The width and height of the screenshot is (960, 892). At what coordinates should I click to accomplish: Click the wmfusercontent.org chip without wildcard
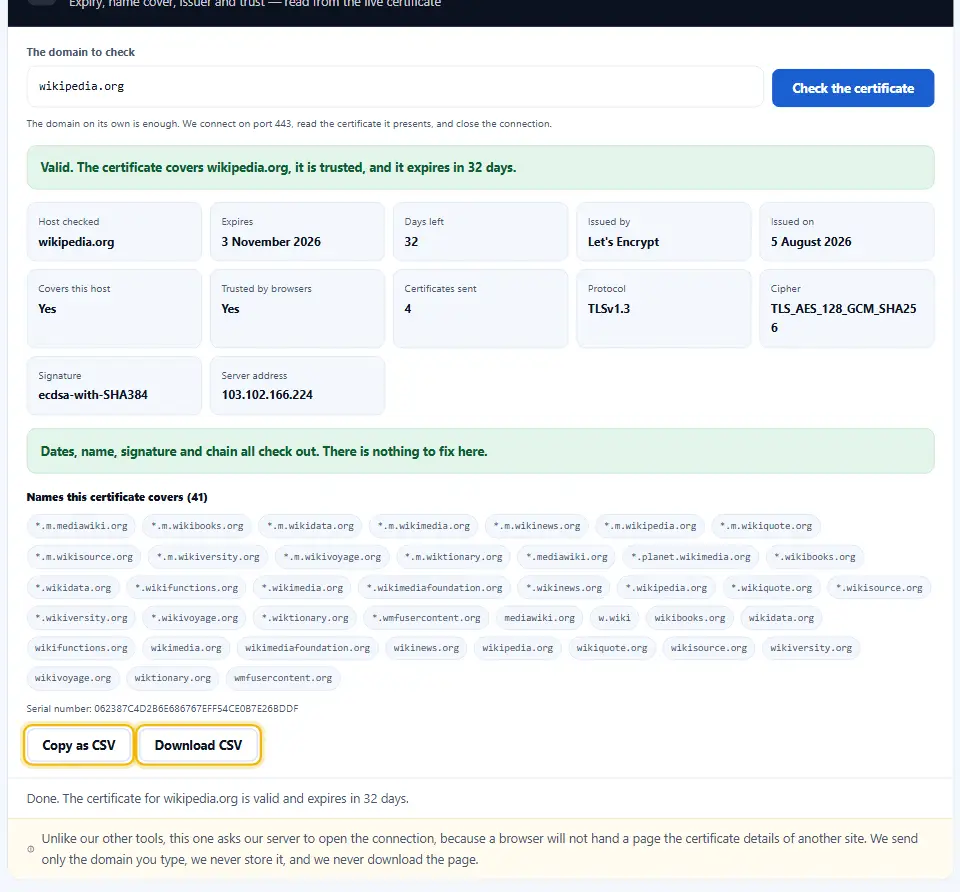pyautogui.click(x=283, y=678)
